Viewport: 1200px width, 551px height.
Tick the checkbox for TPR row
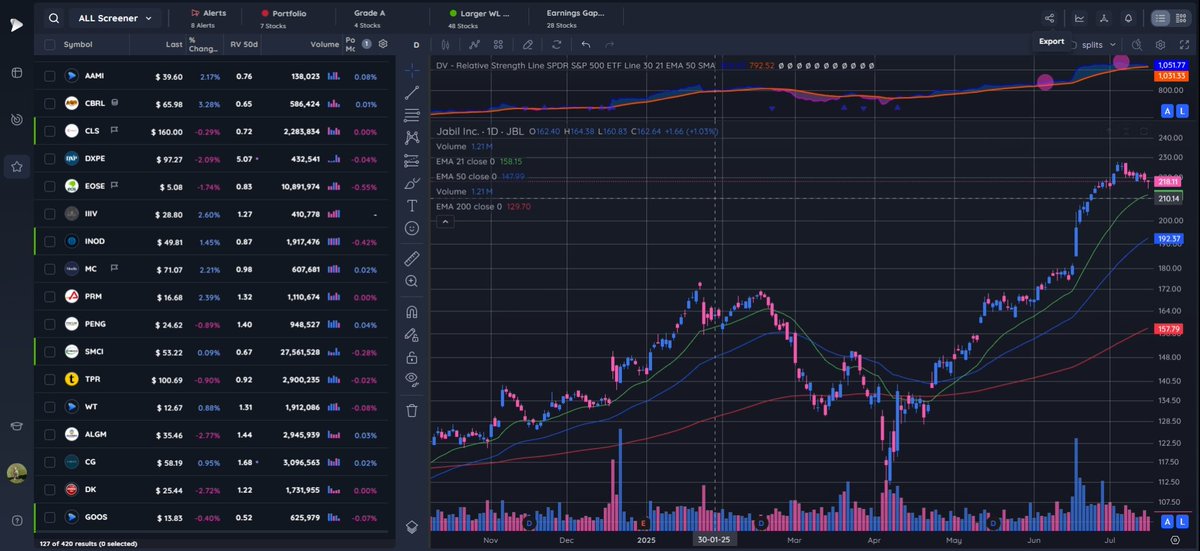coord(49,380)
